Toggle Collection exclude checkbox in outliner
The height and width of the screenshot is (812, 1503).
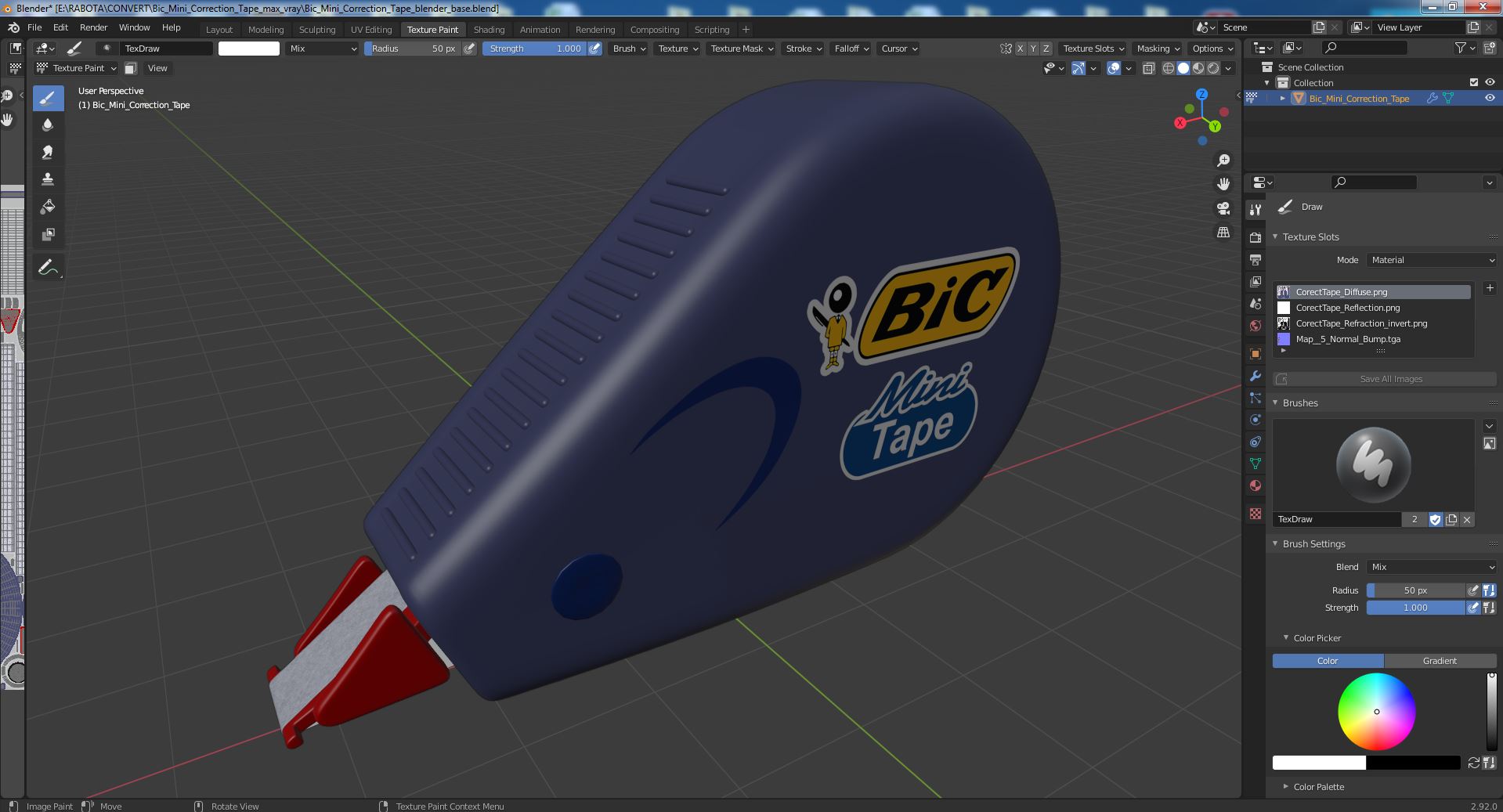(1474, 82)
